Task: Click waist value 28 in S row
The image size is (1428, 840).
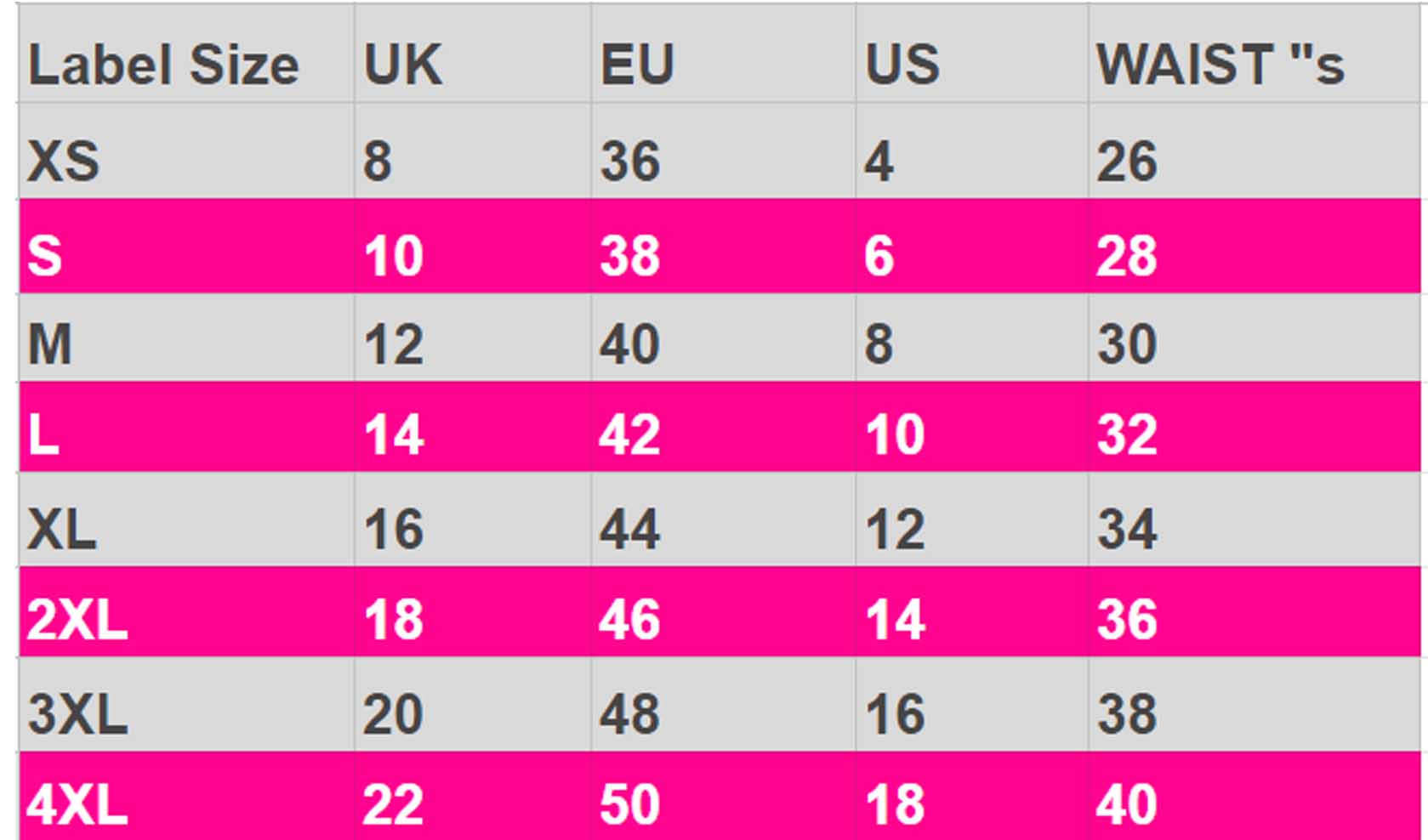Action: pyautogui.click(x=1126, y=255)
